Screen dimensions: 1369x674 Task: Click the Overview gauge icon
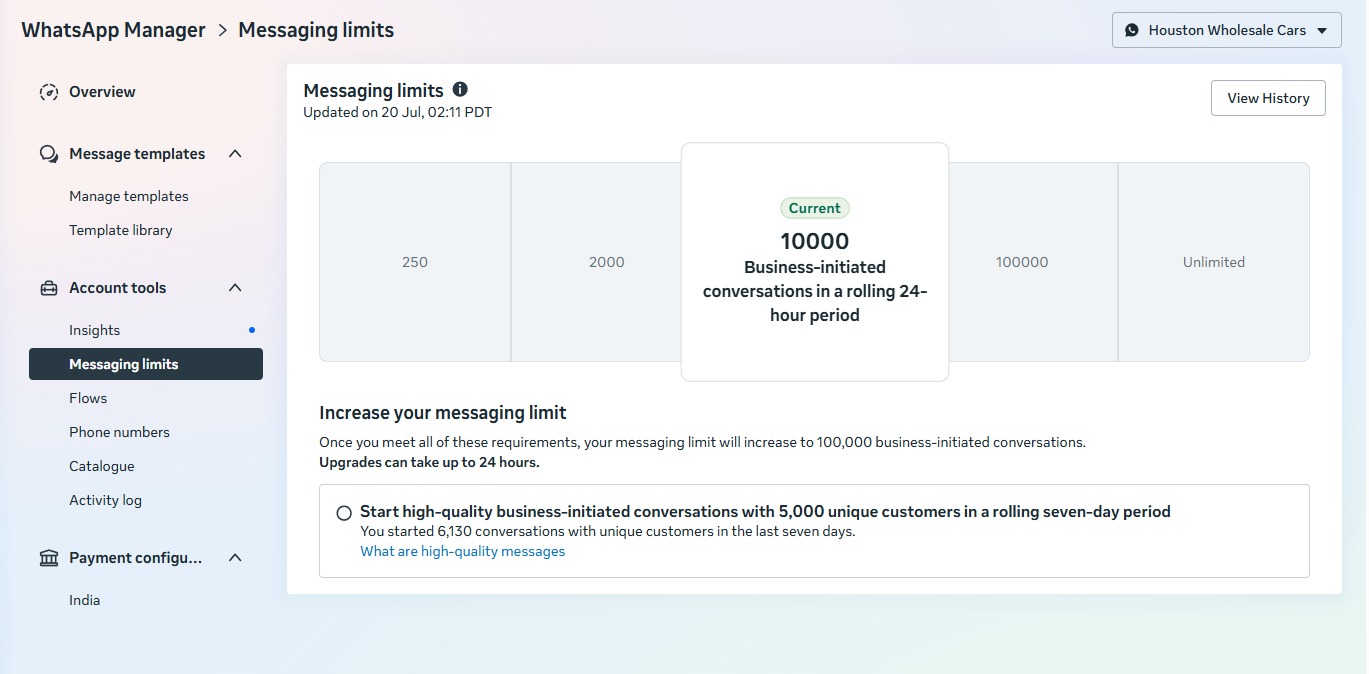pyautogui.click(x=49, y=92)
